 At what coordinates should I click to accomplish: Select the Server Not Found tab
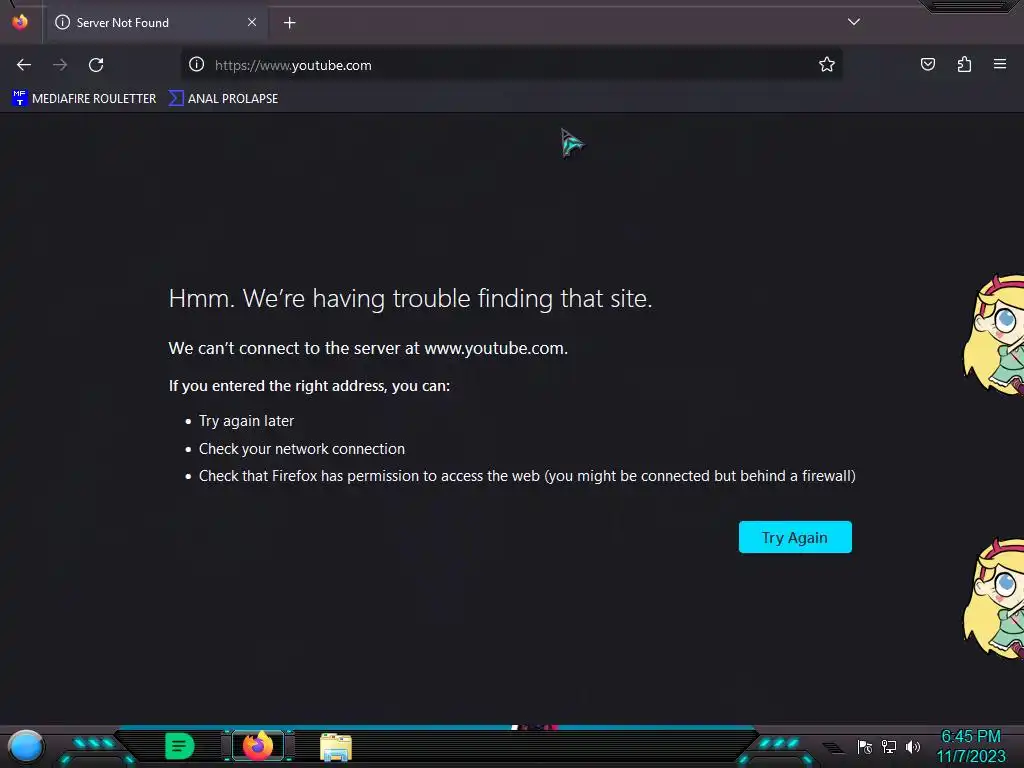click(157, 23)
